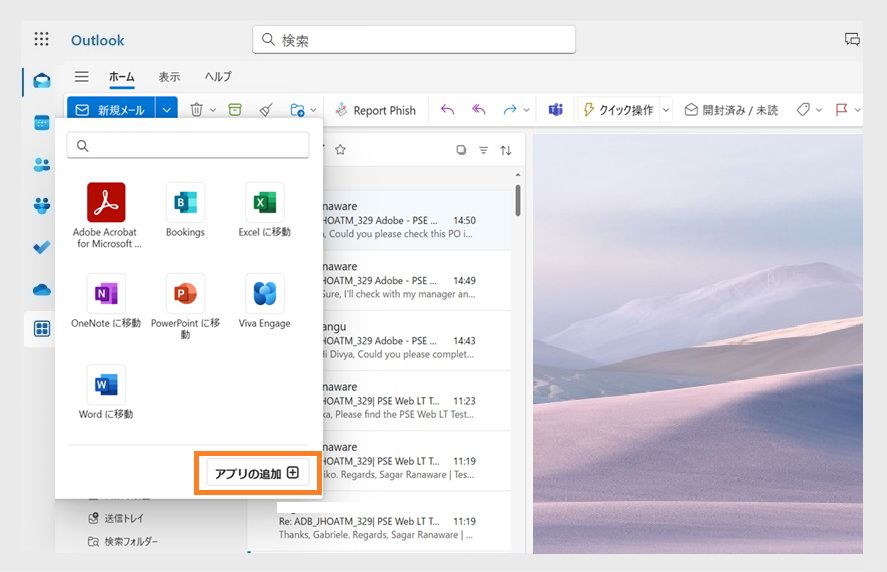Expand the Move to chevron

(x=313, y=110)
